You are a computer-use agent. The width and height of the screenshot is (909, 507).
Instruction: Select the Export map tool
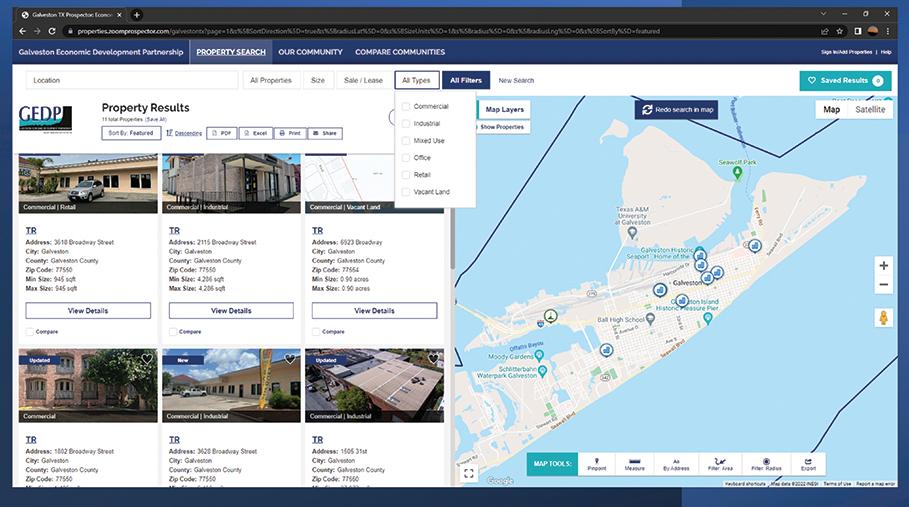(808, 464)
